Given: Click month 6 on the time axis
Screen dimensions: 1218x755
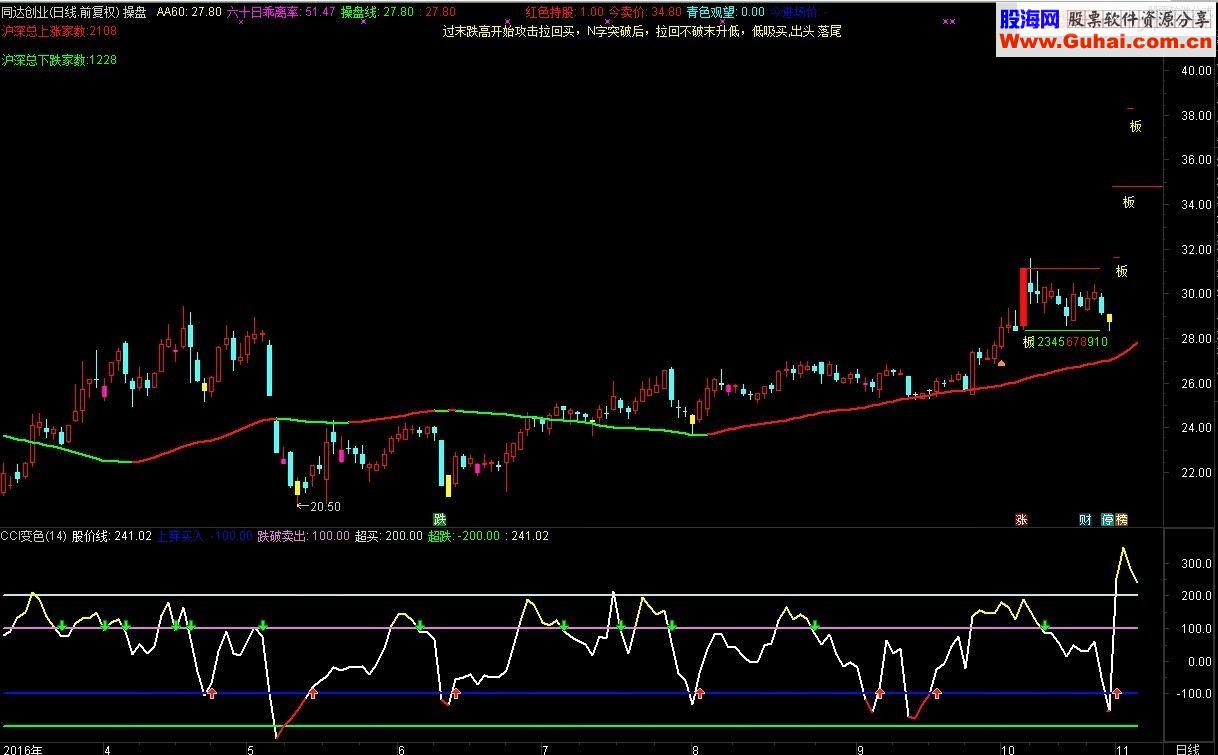Looking at the screenshot, I should [x=401, y=748].
